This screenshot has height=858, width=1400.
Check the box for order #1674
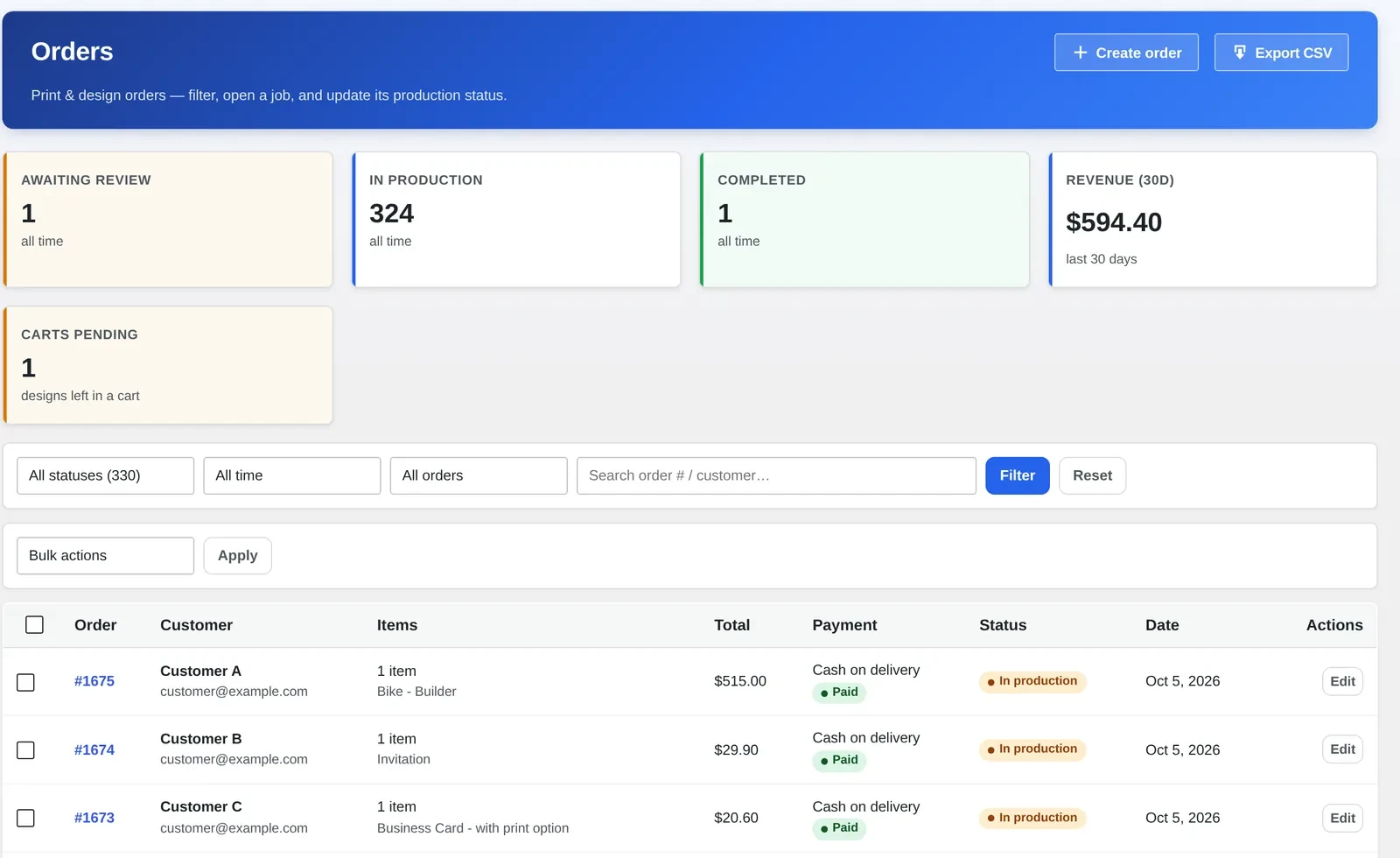26,750
